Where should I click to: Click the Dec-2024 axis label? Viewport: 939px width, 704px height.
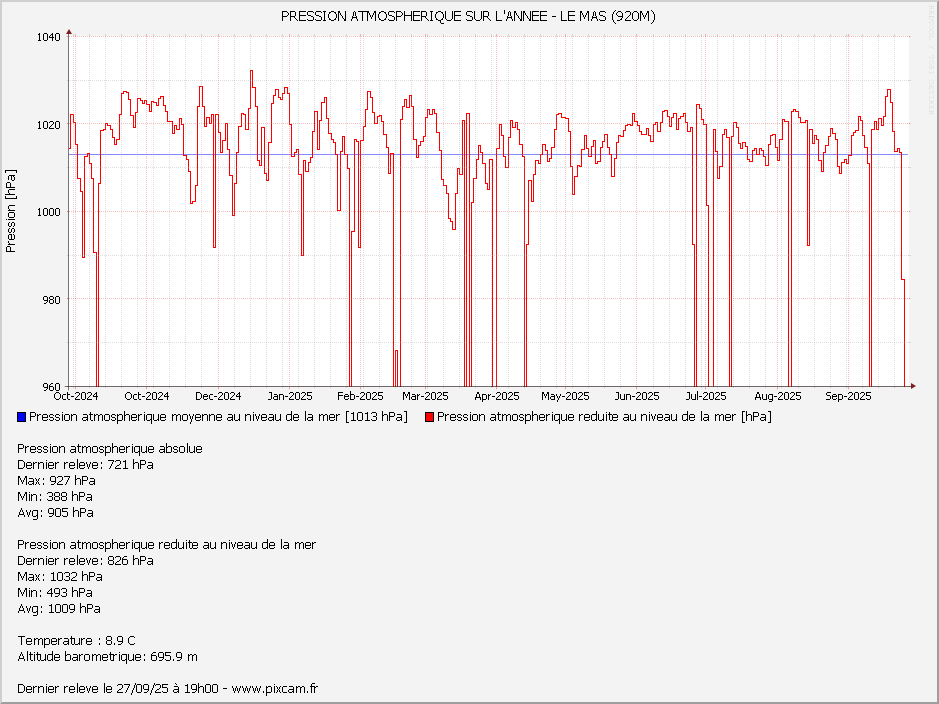[x=217, y=396]
